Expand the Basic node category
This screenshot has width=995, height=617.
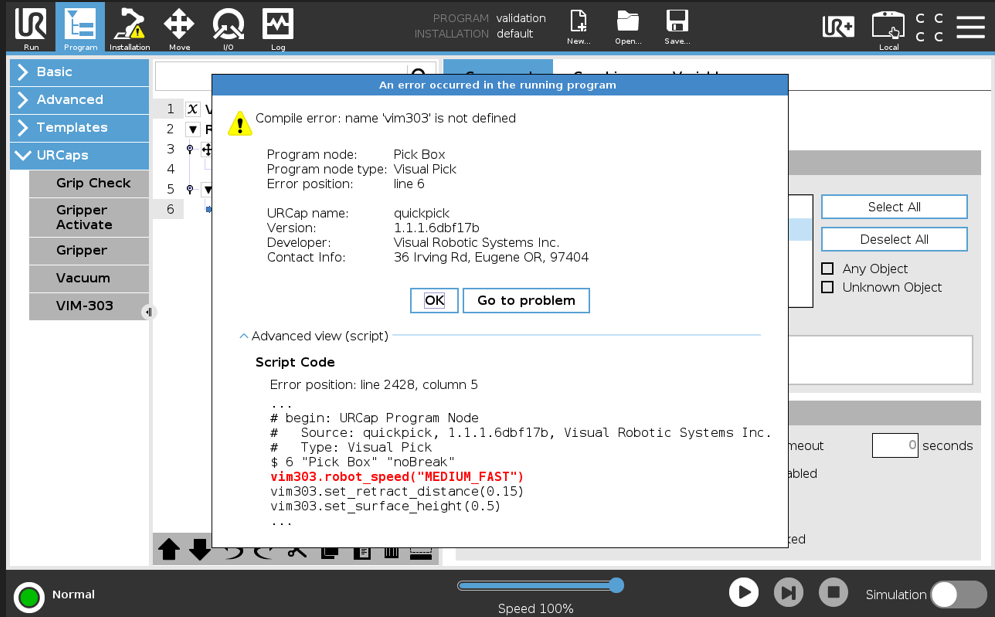pos(79,72)
